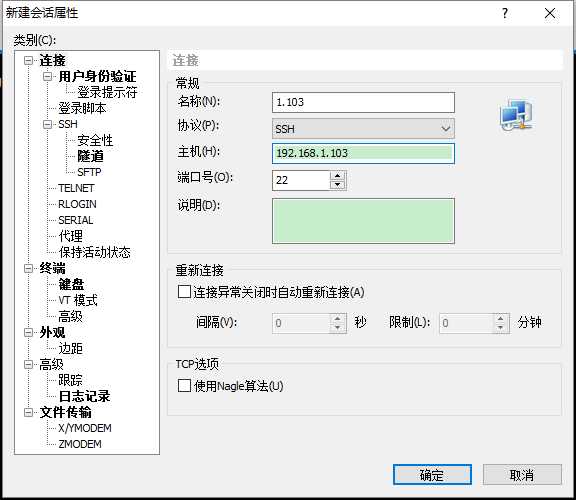Click the 主机 address field
576x500 pixels.
tap(363, 153)
